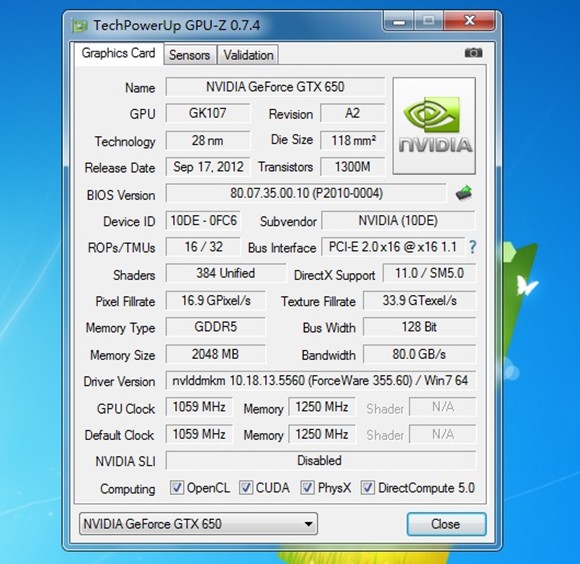Click the Bus Width field 128 Bit
Image resolution: width=580 pixels, height=564 pixels.
pos(419,327)
